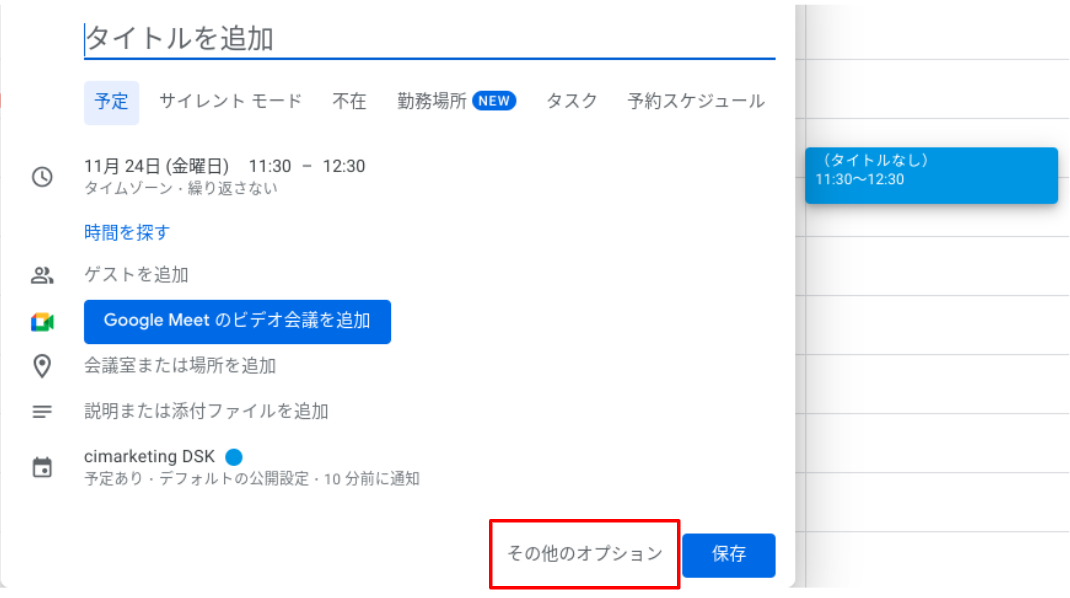
Task: Click the location pin icon
Action: pyautogui.click(x=42, y=366)
